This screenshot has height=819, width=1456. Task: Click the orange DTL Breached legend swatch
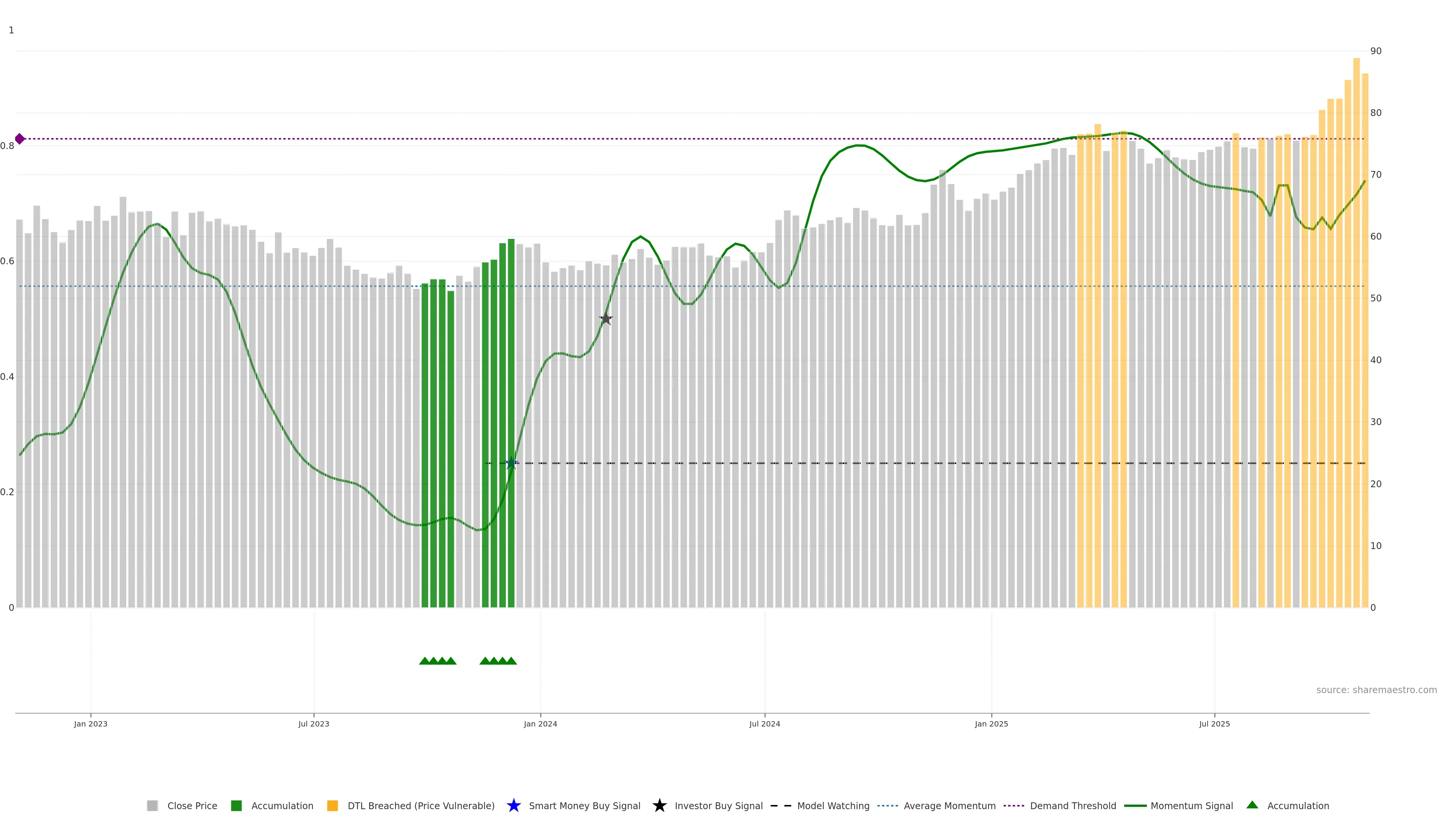333,805
